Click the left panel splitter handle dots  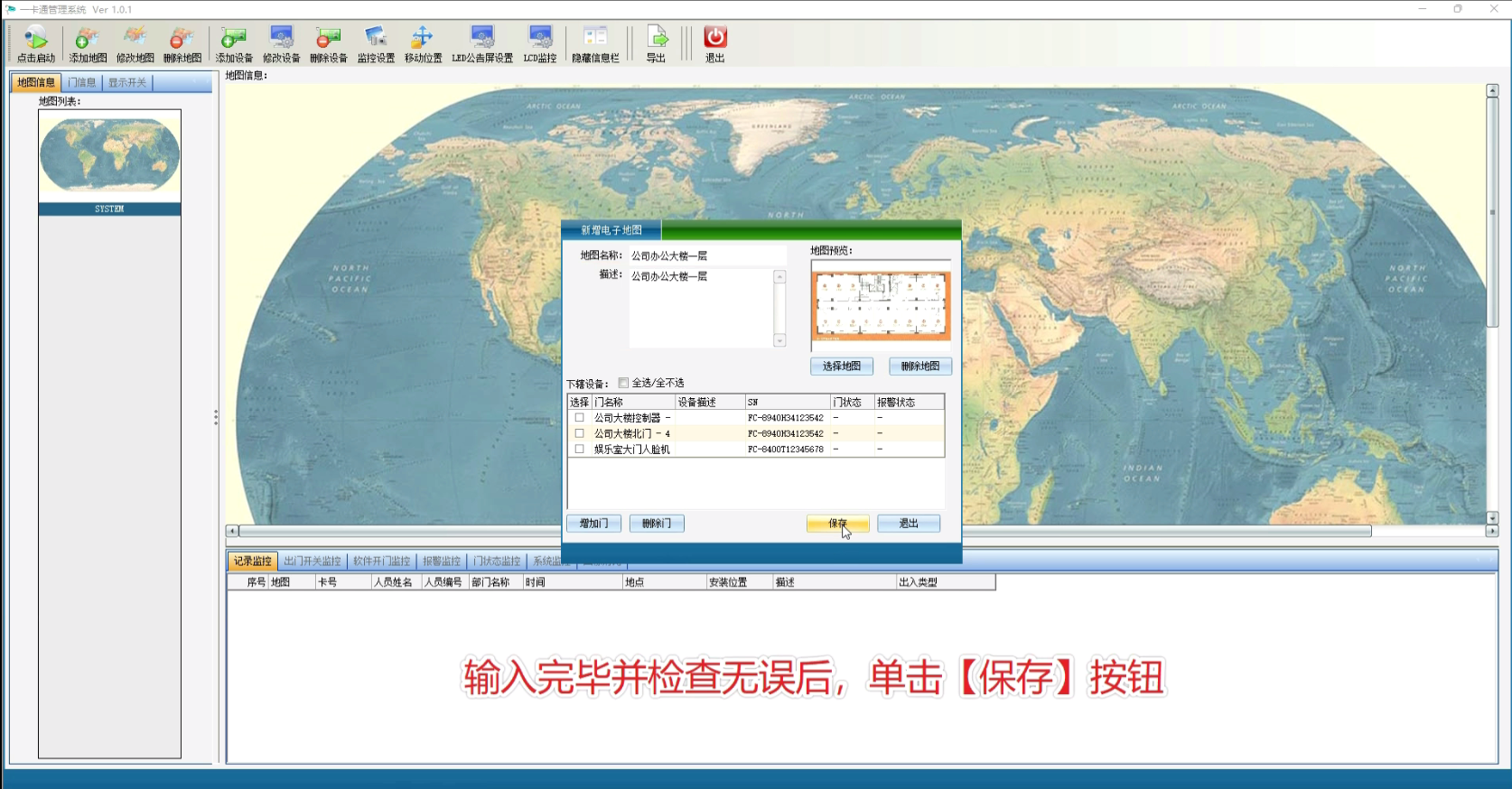point(216,417)
